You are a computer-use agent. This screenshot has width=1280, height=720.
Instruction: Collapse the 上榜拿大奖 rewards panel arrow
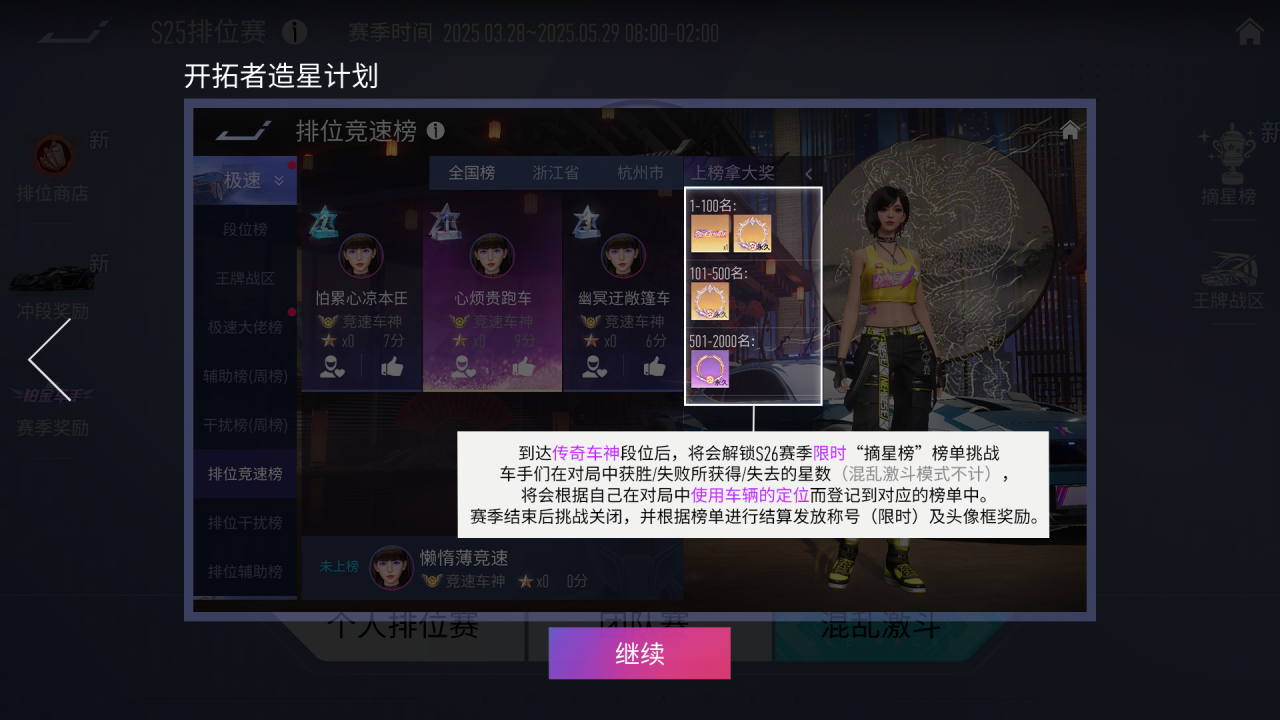click(x=808, y=174)
